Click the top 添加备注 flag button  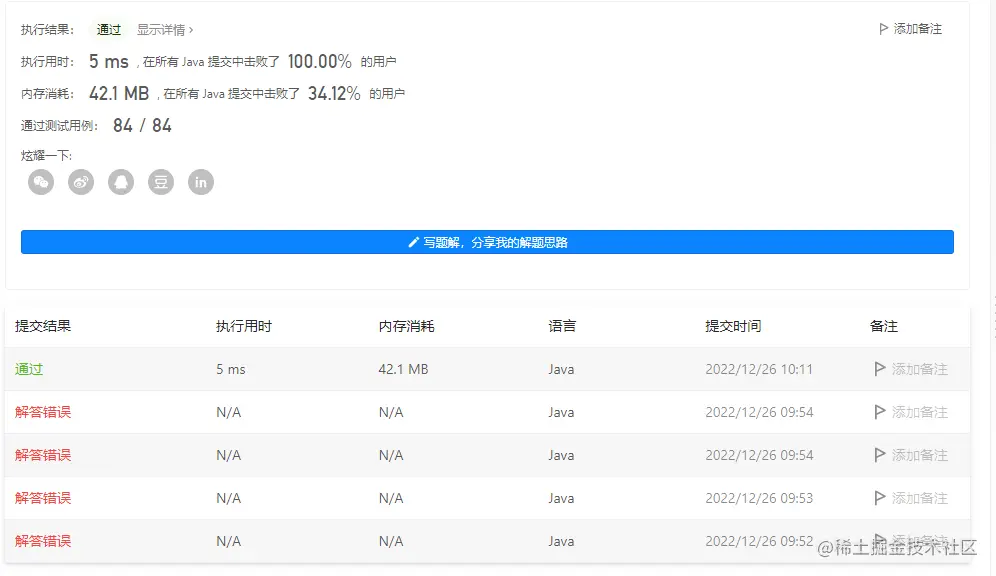point(910,29)
